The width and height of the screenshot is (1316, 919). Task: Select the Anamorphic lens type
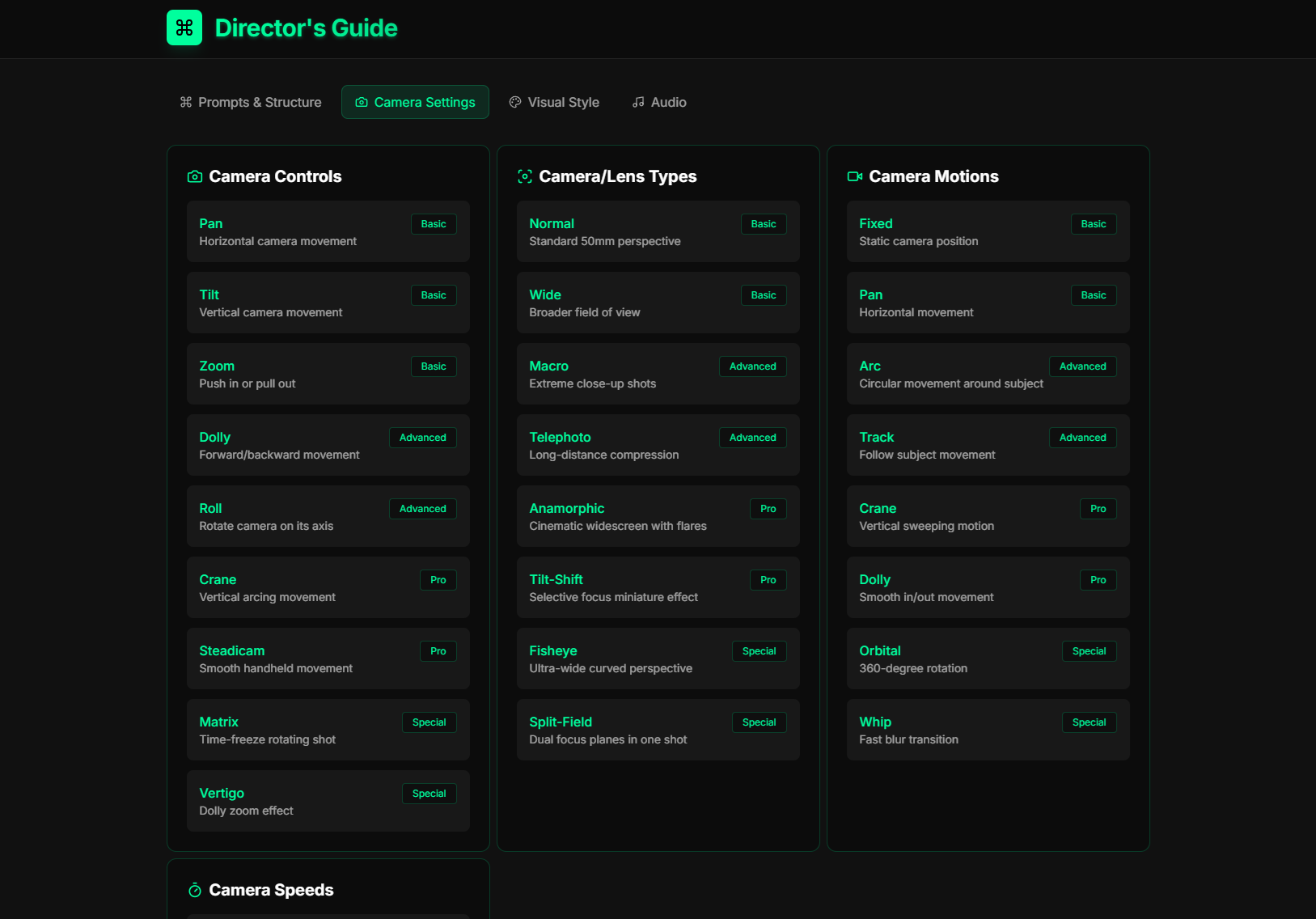point(658,516)
